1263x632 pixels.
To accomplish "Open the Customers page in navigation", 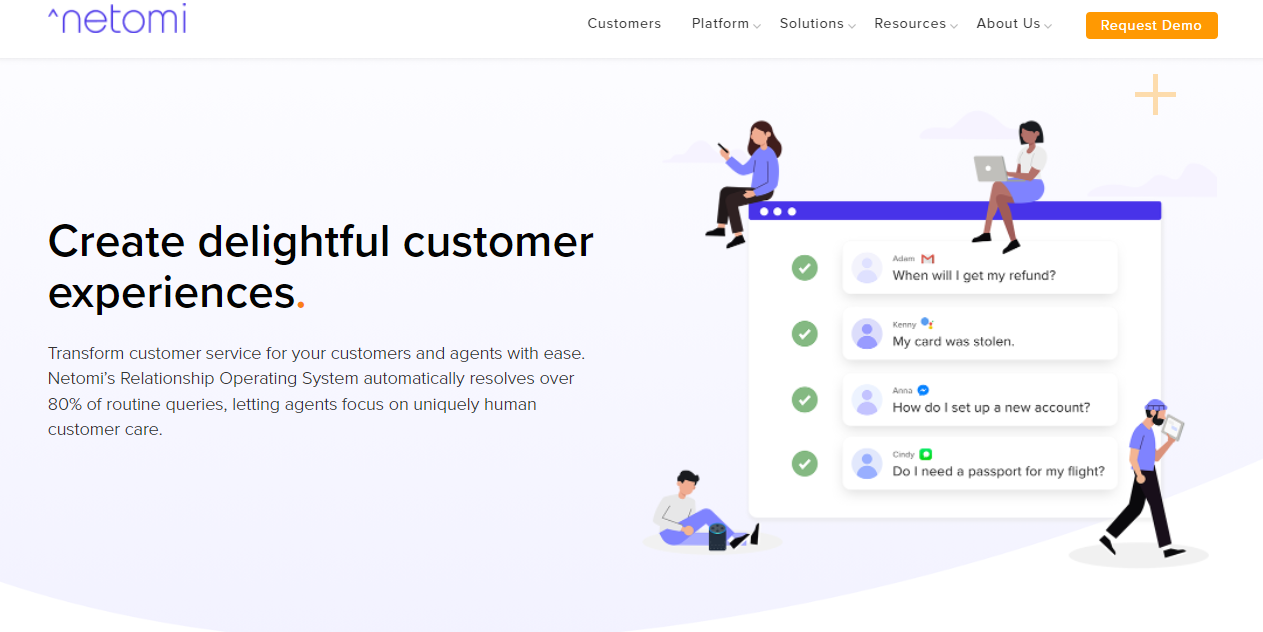I will pyautogui.click(x=624, y=24).
